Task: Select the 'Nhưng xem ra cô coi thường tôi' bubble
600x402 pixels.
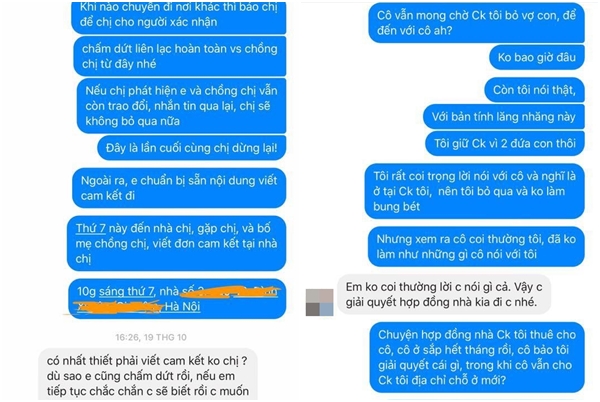Action: click(x=476, y=247)
